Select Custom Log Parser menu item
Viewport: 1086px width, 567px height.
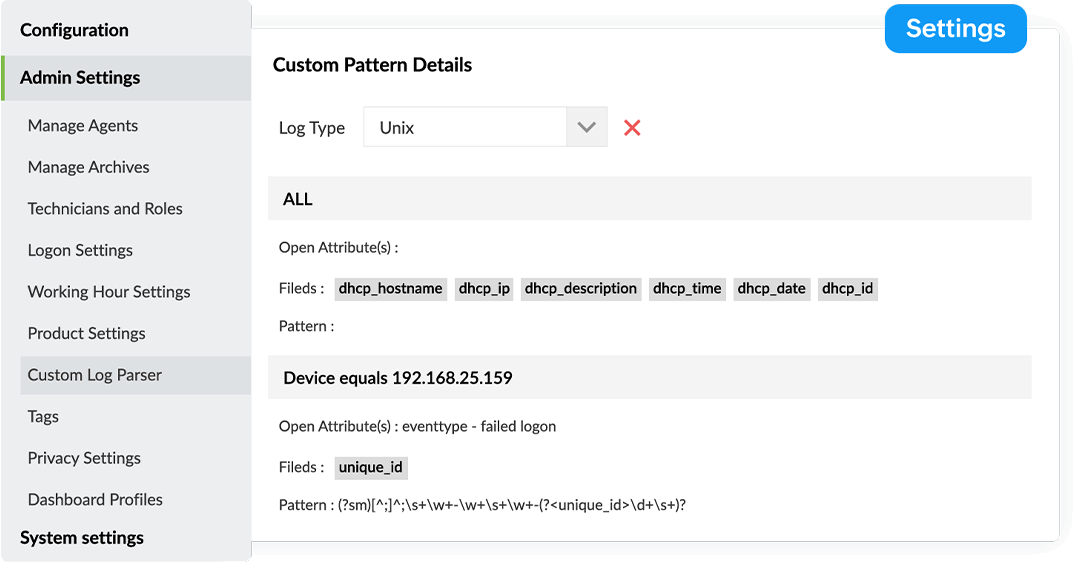pos(95,375)
